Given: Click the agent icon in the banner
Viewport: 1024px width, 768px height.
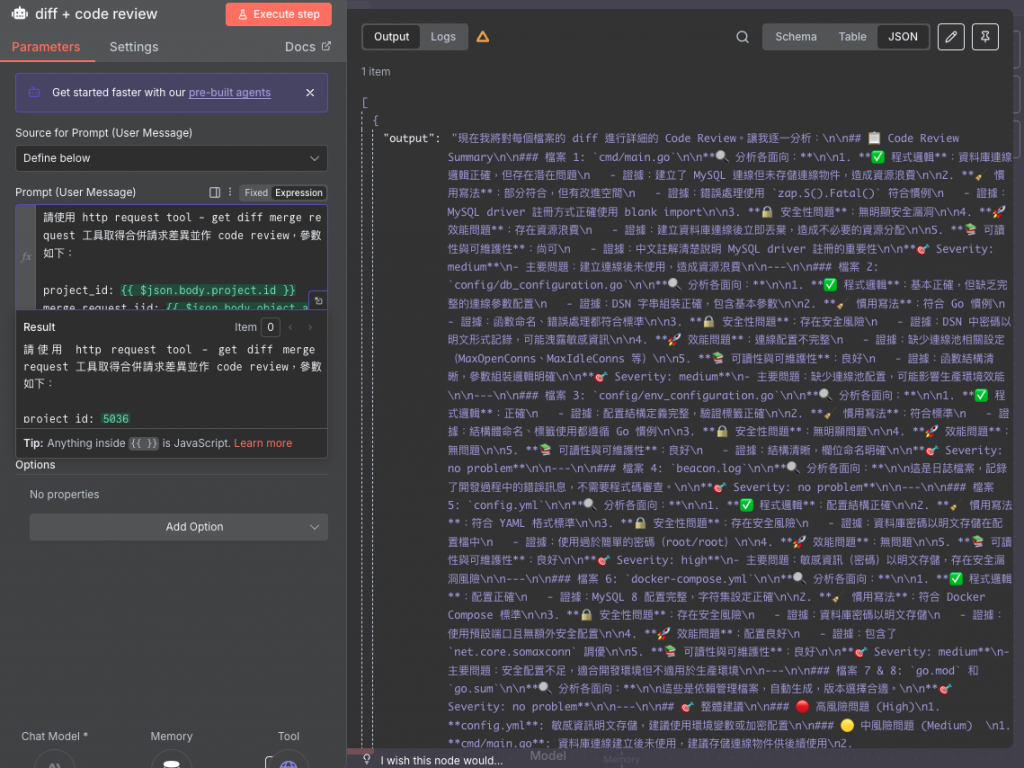Looking at the screenshot, I should (x=34, y=93).
